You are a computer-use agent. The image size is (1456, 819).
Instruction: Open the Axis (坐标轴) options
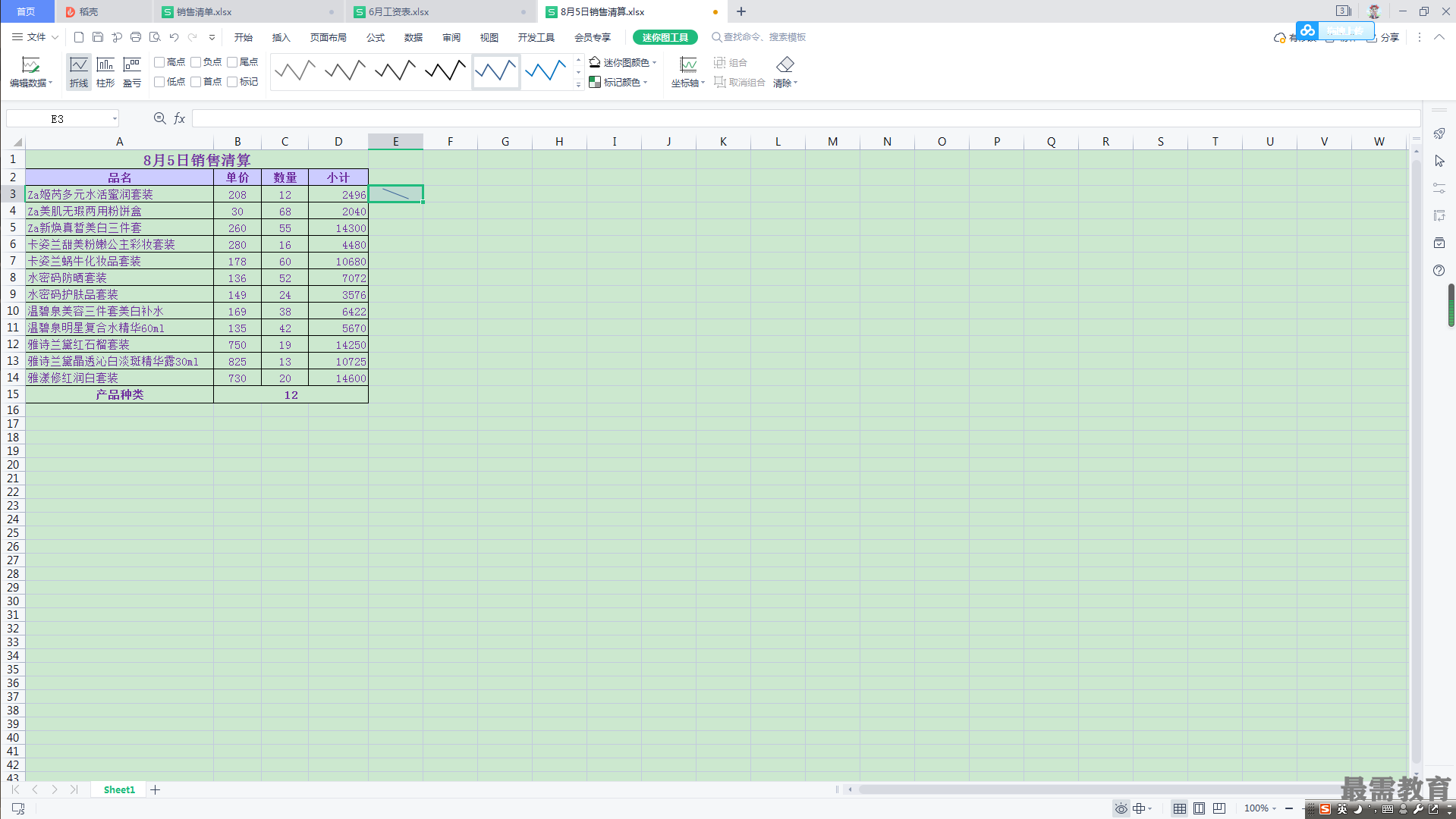click(688, 72)
